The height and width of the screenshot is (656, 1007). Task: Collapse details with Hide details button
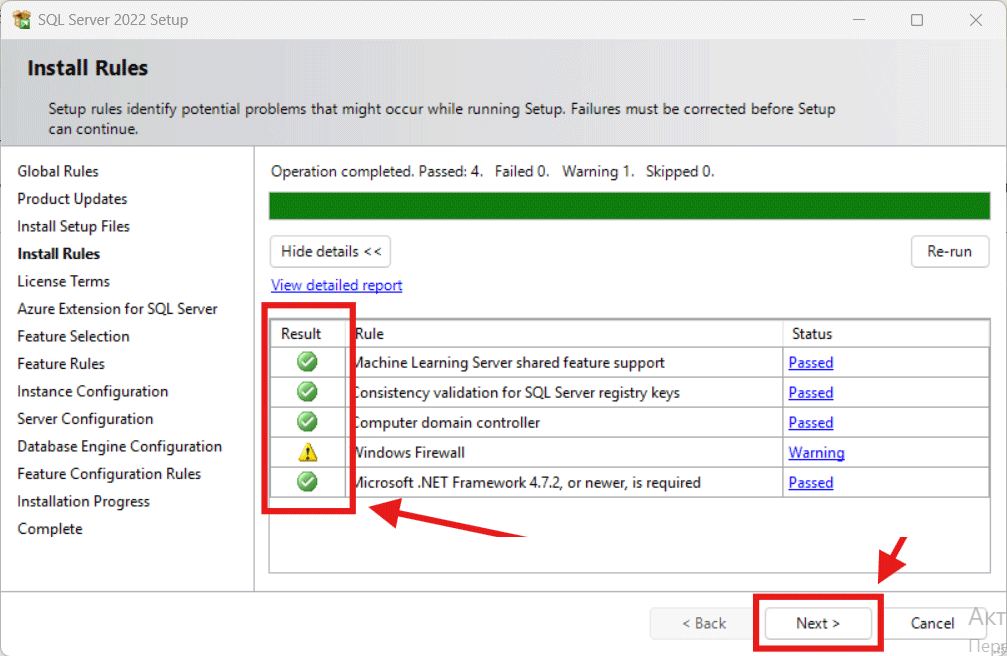click(330, 251)
